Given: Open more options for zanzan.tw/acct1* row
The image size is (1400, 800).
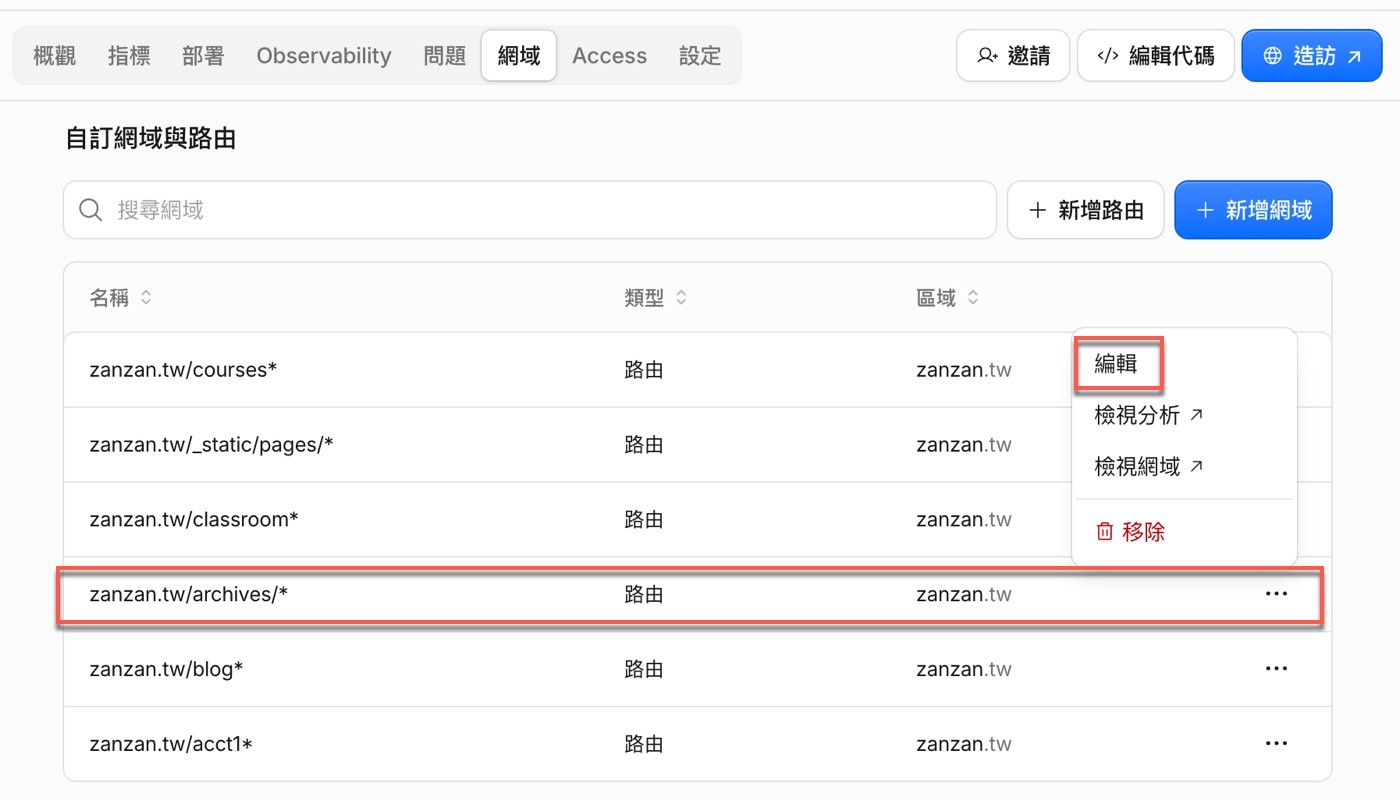Looking at the screenshot, I should point(1276,744).
